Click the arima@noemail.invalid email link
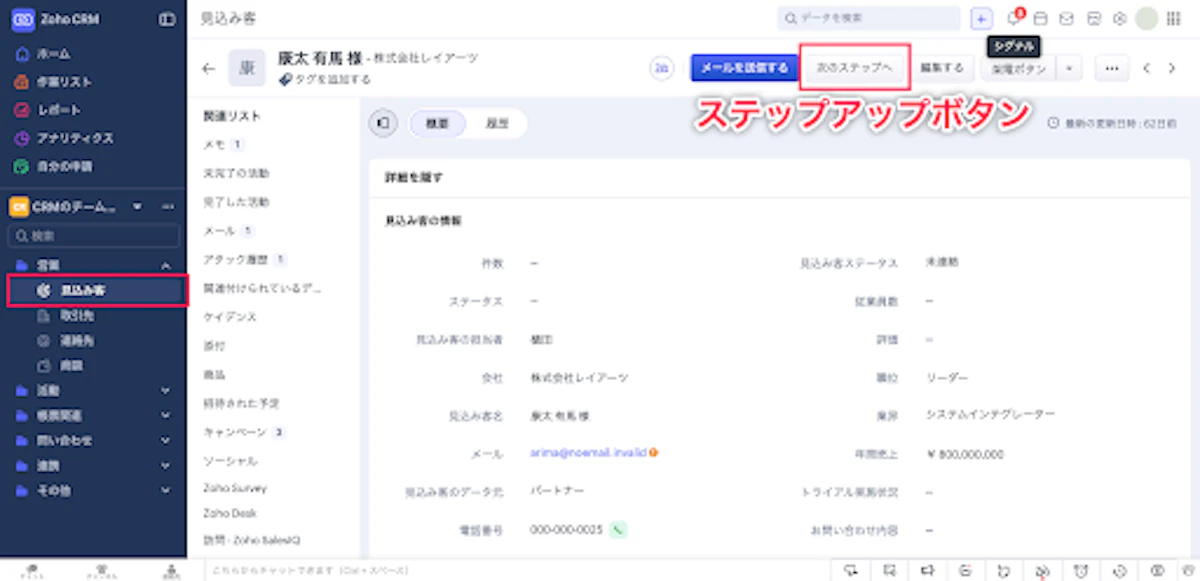The height and width of the screenshot is (581, 1200). pos(588,453)
